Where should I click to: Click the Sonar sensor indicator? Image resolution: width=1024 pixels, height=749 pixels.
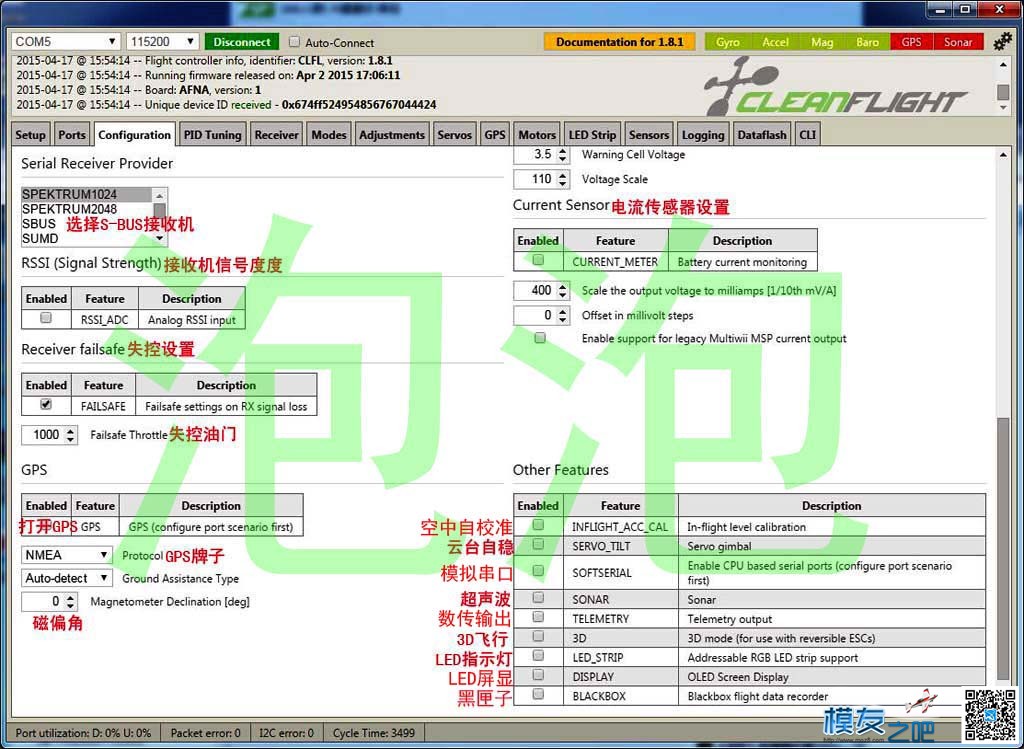click(x=957, y=42)
